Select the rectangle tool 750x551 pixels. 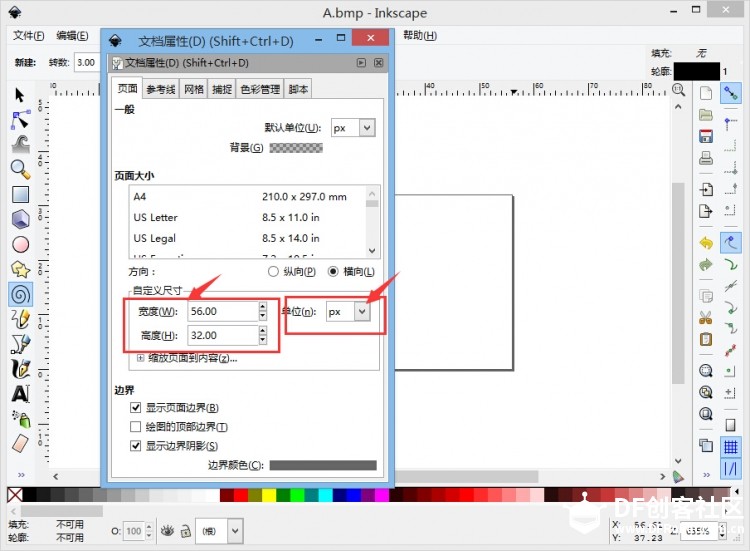(x=20, y=194)
